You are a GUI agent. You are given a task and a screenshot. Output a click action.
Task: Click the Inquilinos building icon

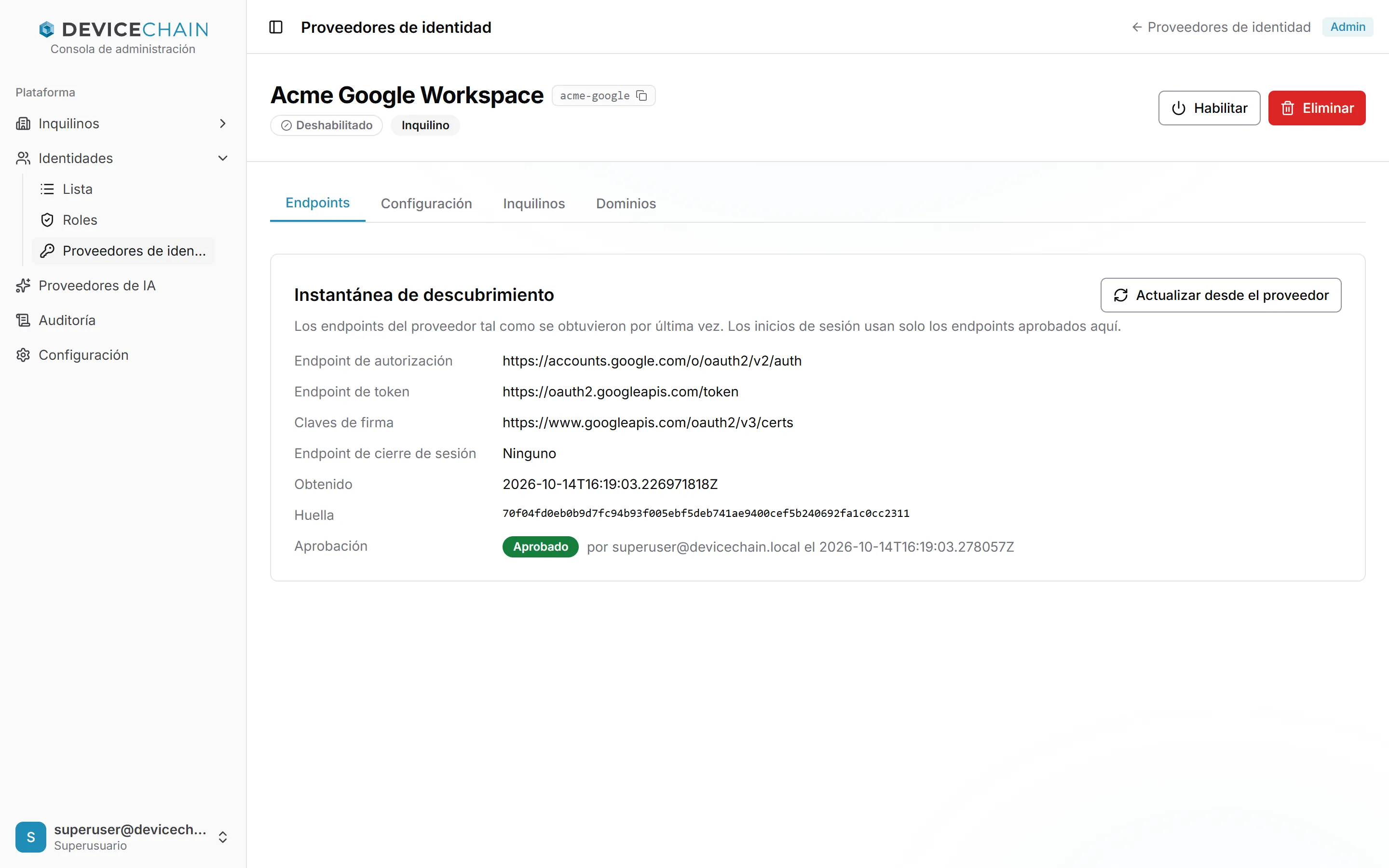pos(23,123)
